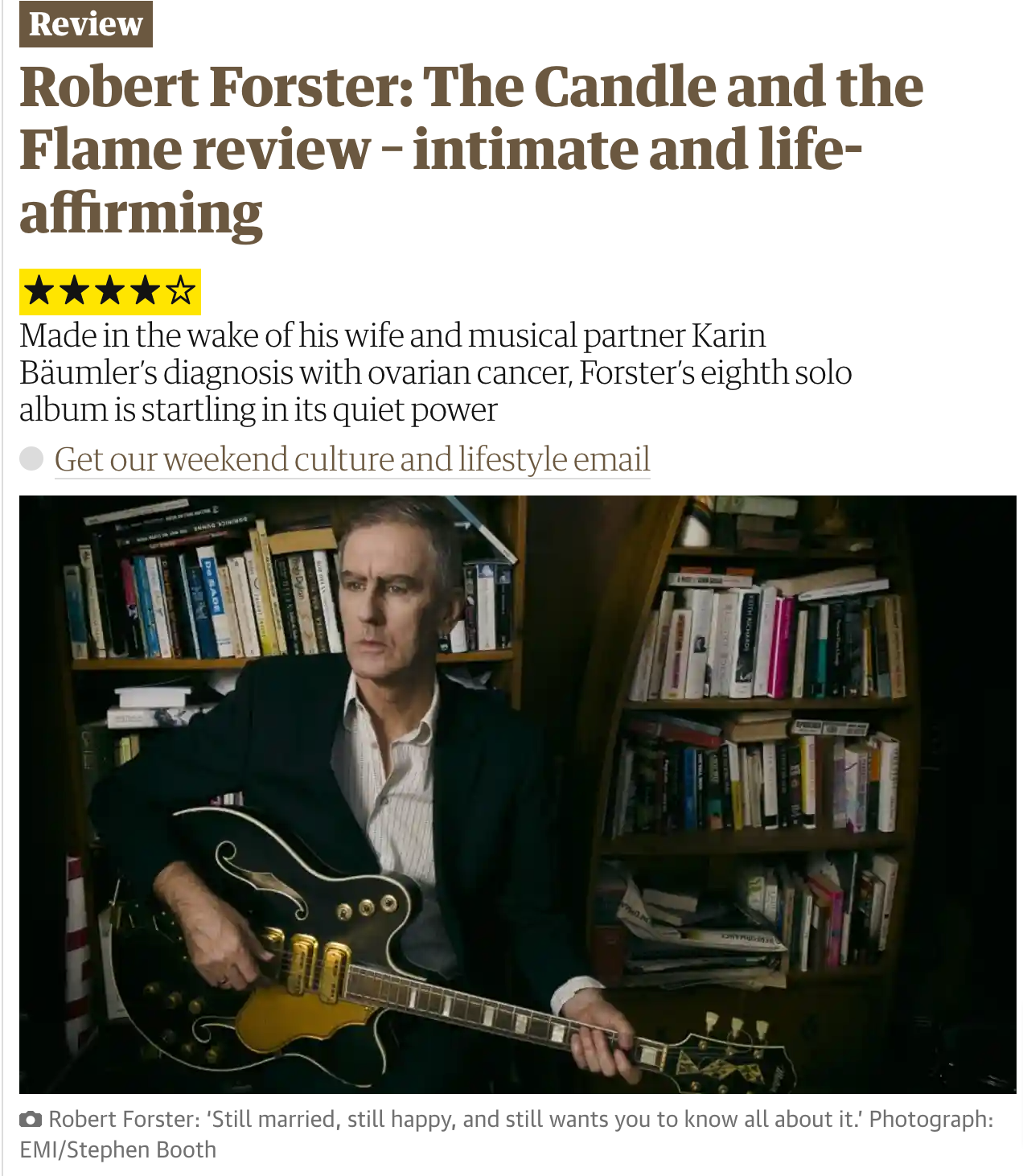
Task: Open the weekend culture and lifestyle email link
Action: (x=352, y=459)
